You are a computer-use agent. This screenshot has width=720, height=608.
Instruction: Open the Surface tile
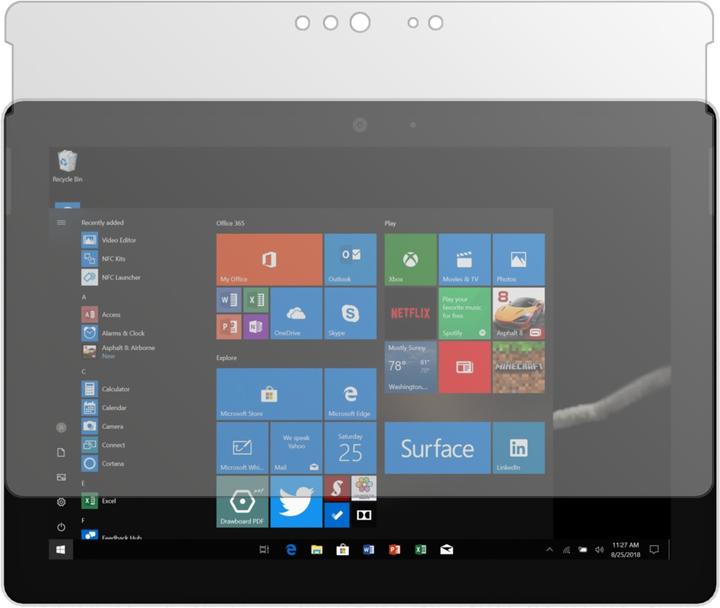[x=438, y=448]
